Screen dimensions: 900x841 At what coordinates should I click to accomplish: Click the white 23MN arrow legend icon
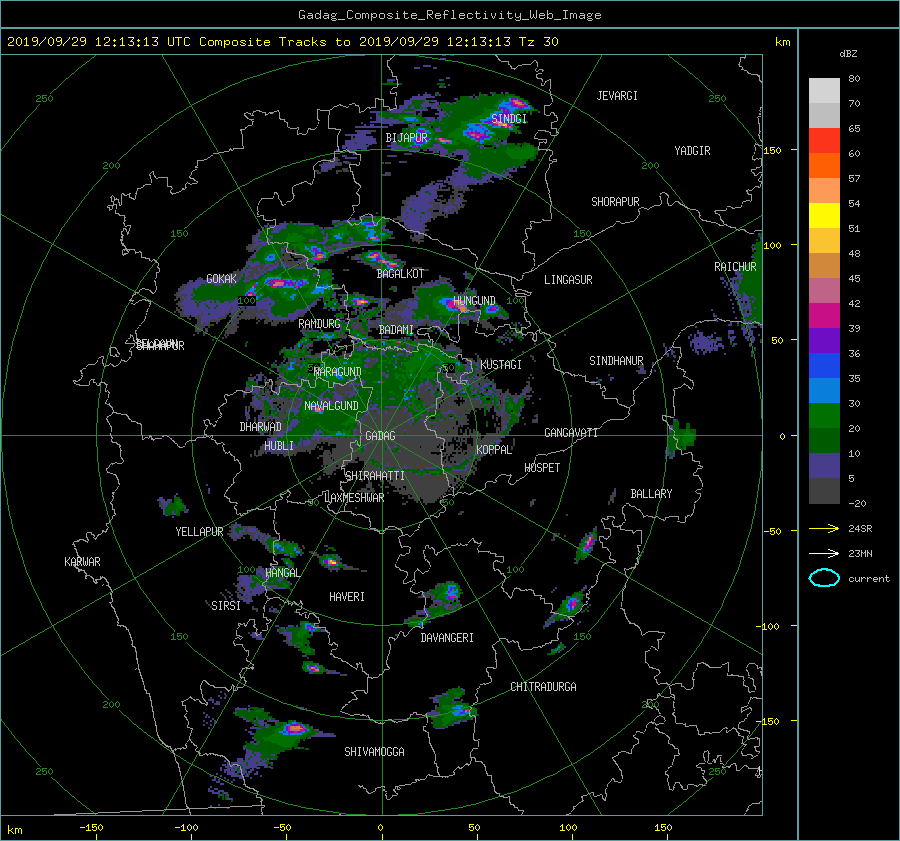point(824,554)
